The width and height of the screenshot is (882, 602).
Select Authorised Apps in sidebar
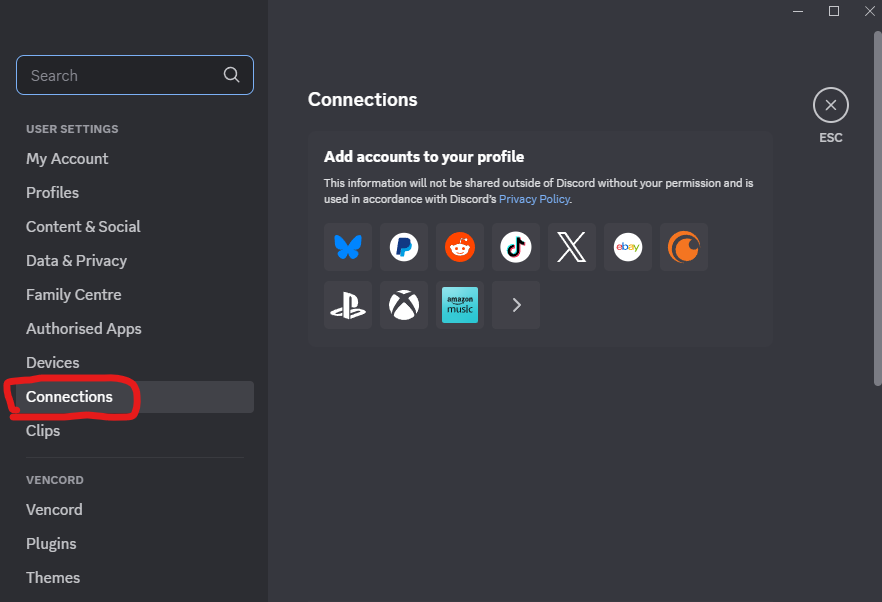(84, 329)
